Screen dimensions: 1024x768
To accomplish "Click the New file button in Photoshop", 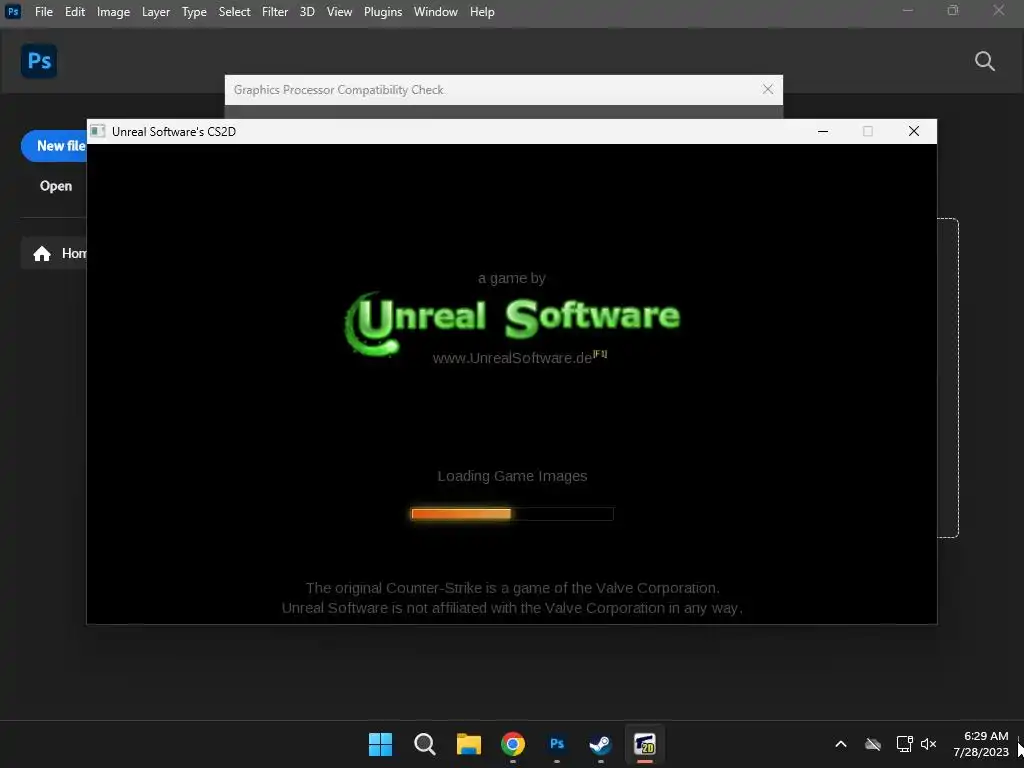I will pyautogui.click(x=54, y=146).
